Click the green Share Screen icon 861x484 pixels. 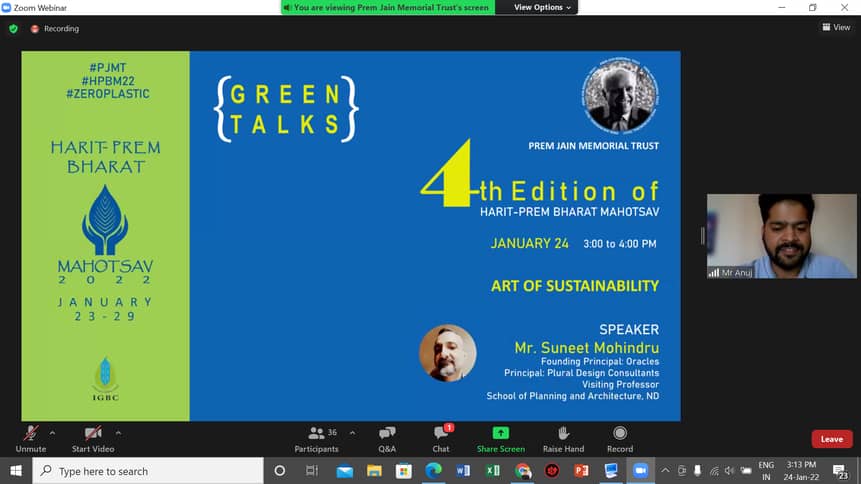[x=500, y=433]
